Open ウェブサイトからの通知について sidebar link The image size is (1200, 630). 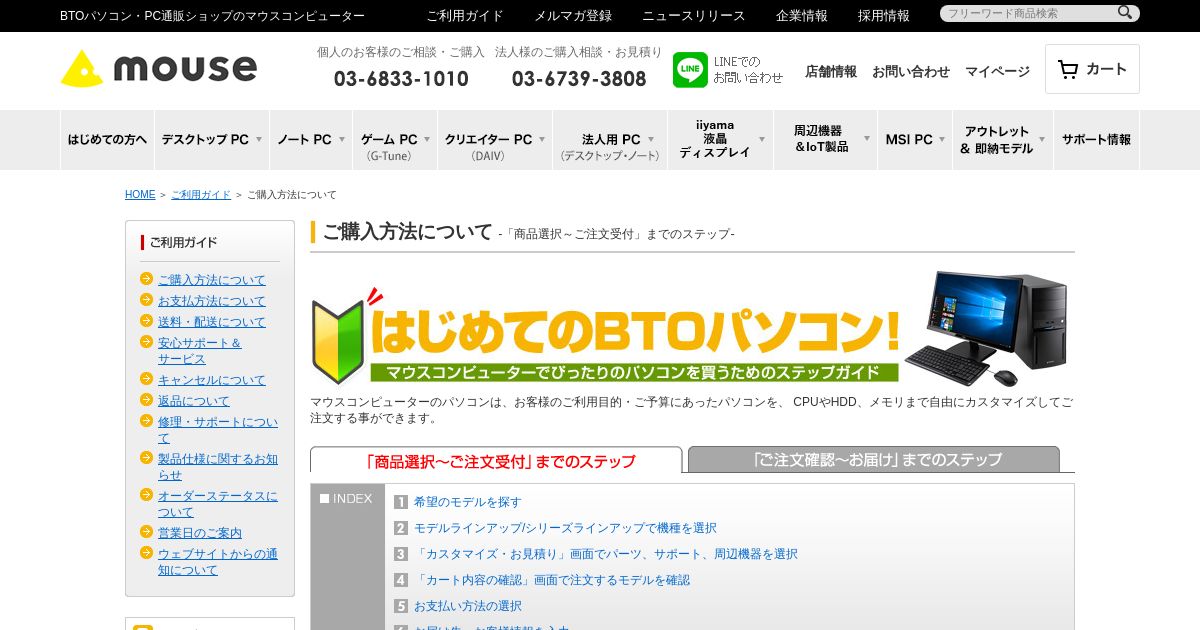coord(218,562)
